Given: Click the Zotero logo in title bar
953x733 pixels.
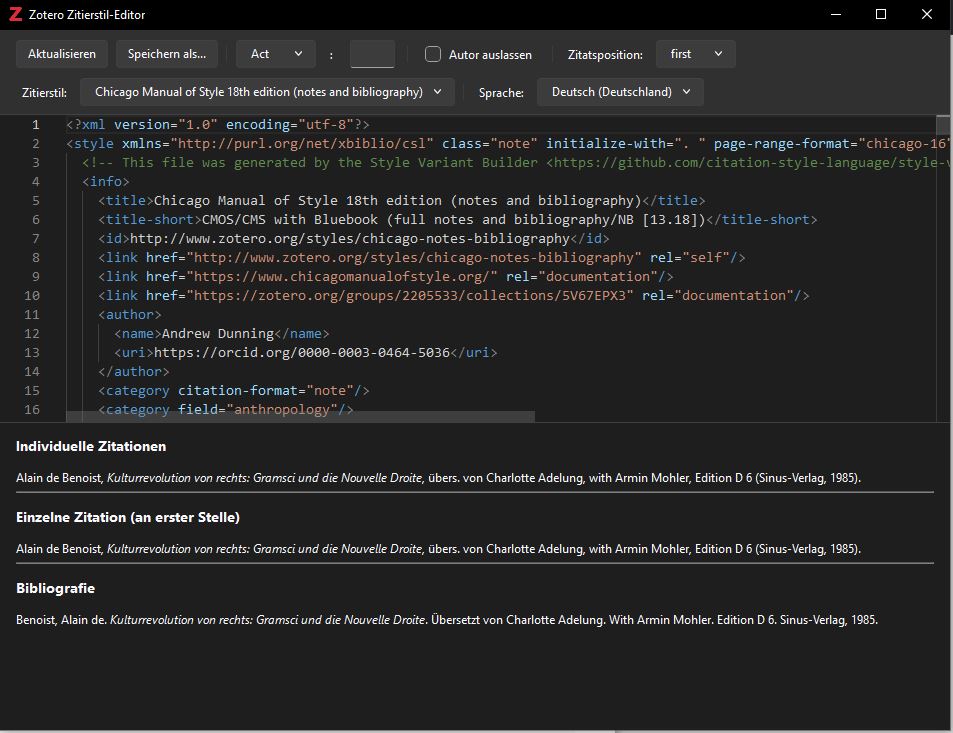Looking at the screenshot, I should pyautogui.click(x=14, y=14).
